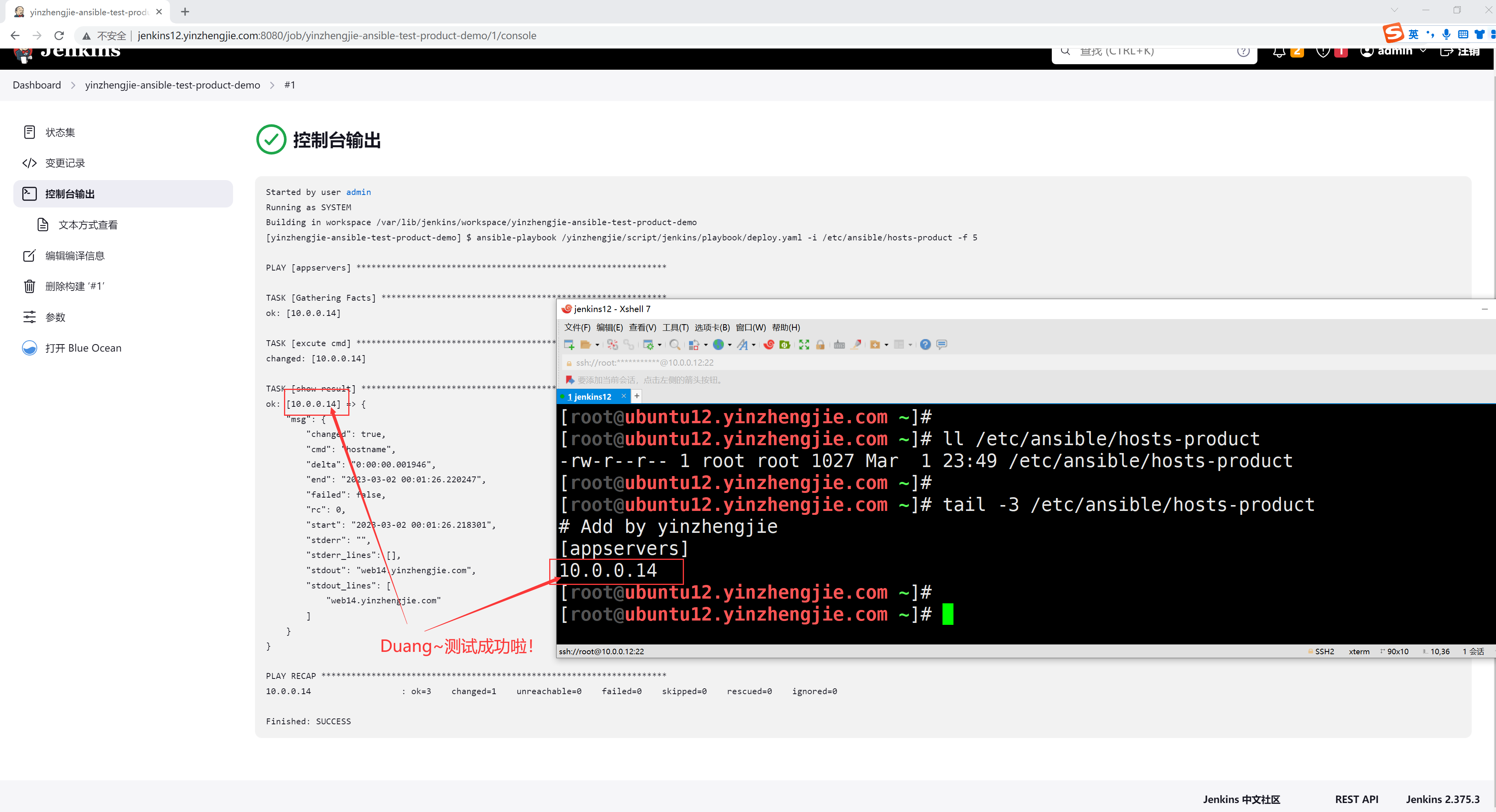
Task: Click the browser address bar URL
Action: coord(337,36)
